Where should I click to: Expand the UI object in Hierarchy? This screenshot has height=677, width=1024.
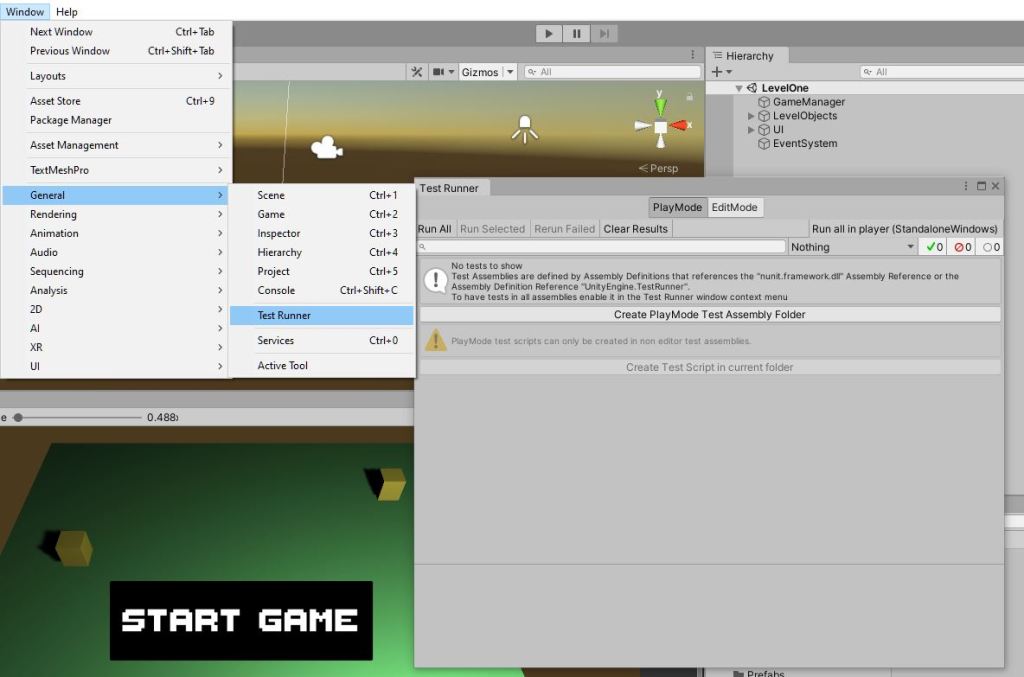point(751,129)
